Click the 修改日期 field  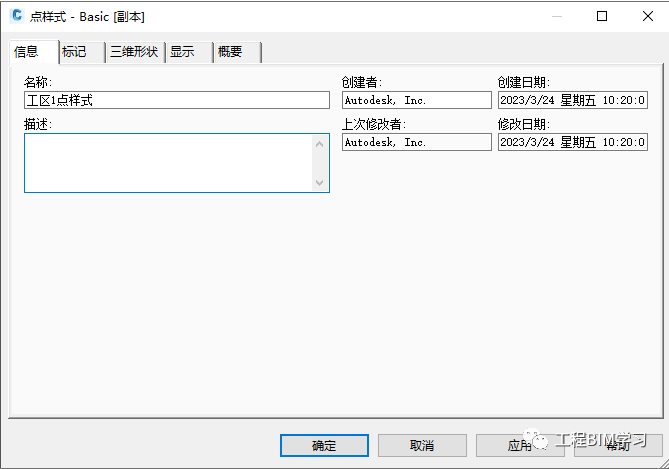coord(573,142)
